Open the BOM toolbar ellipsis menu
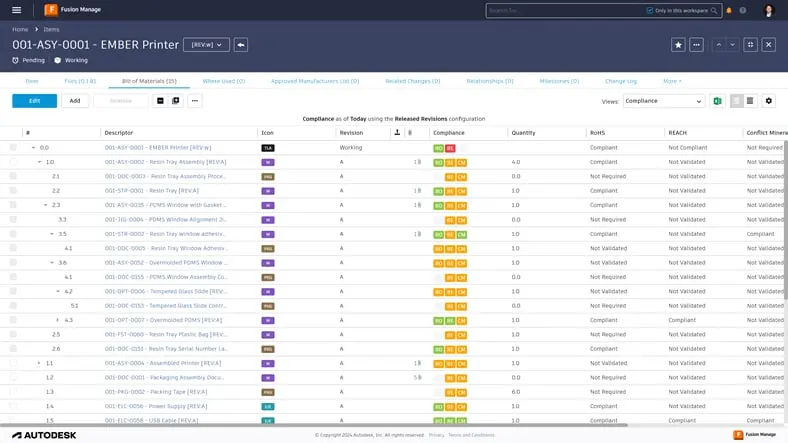The height and width of the screenshot is (443, 788). pyautogui.click(x=194, y=101)
